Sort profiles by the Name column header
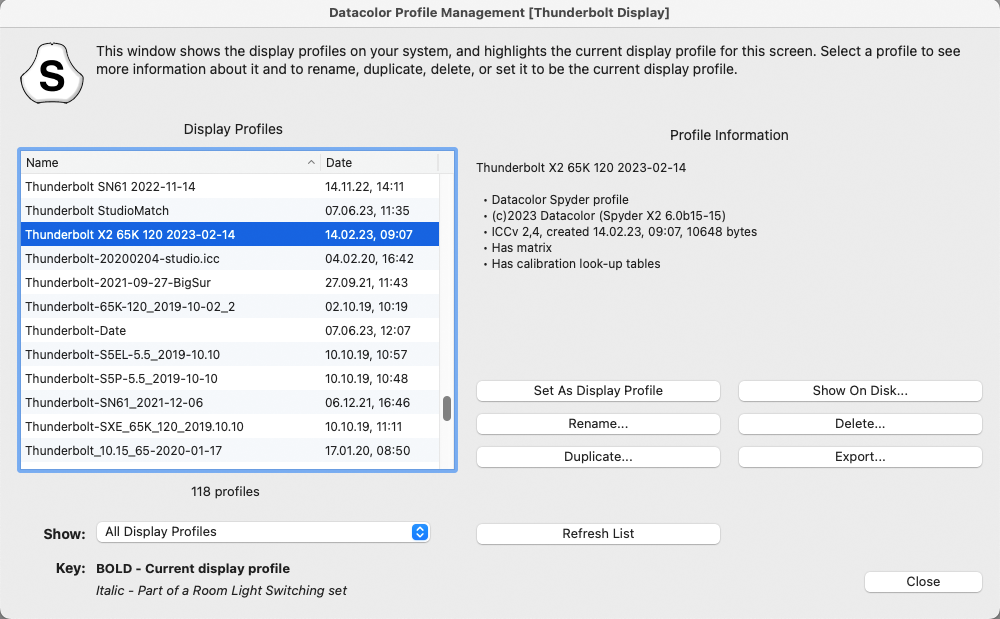 [170, 163]
